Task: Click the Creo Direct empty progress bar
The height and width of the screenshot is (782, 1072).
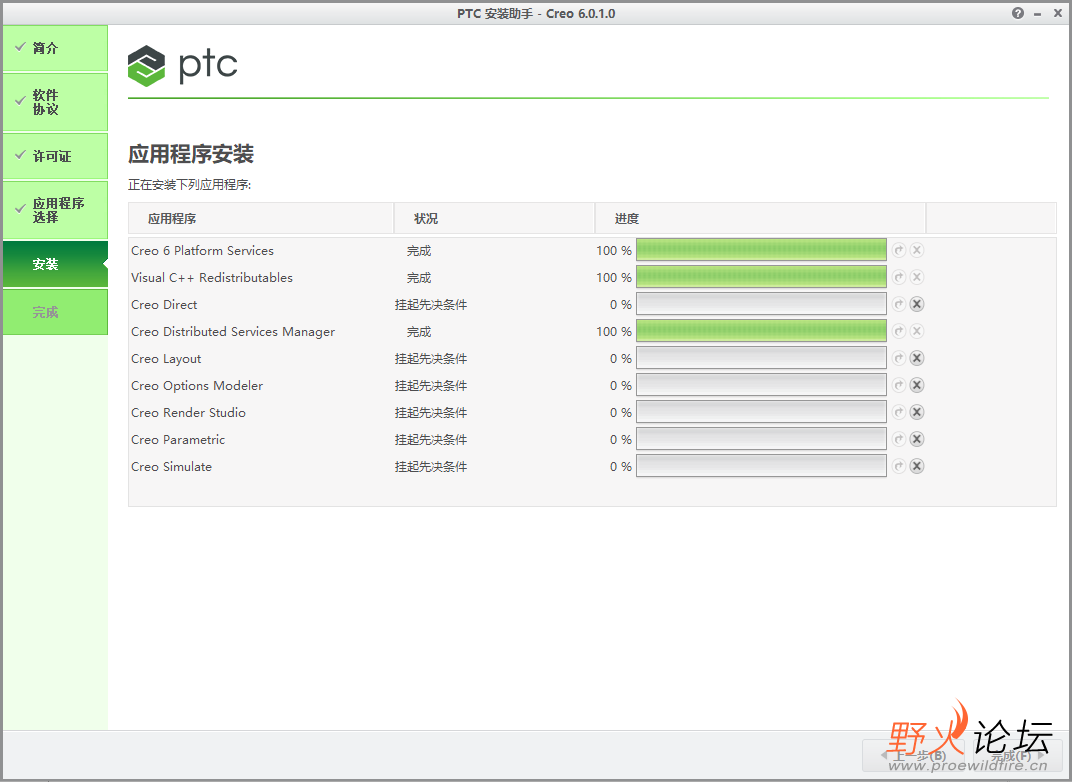Action: pyautogui.click(x=761, y=304)
